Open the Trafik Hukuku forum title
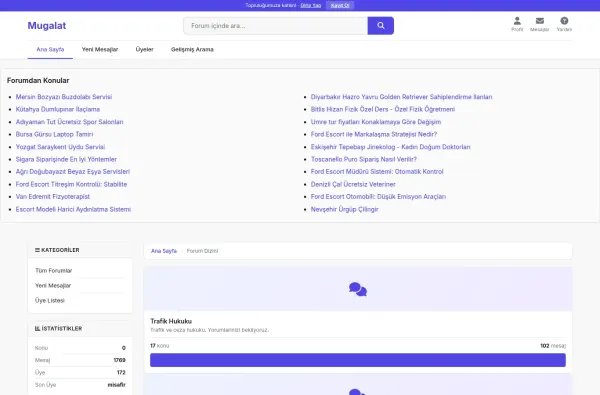 (x=171, y=321)
